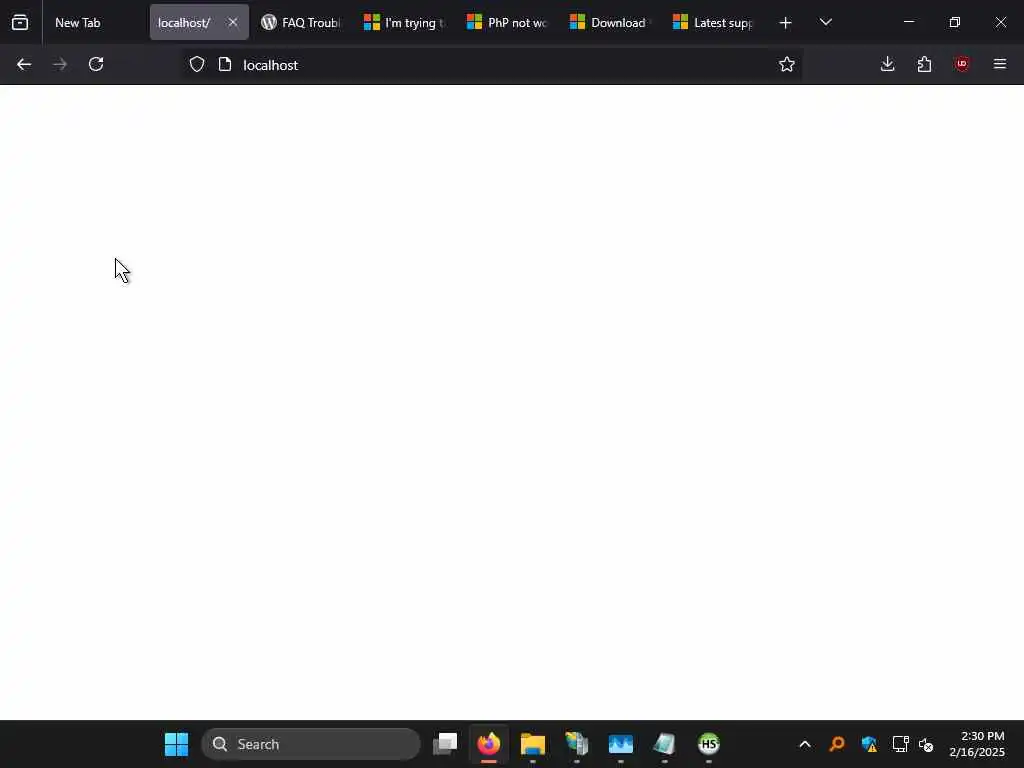Show hidden system tray icons
The height and width of the screenshot is (768, 1024).
805,744
